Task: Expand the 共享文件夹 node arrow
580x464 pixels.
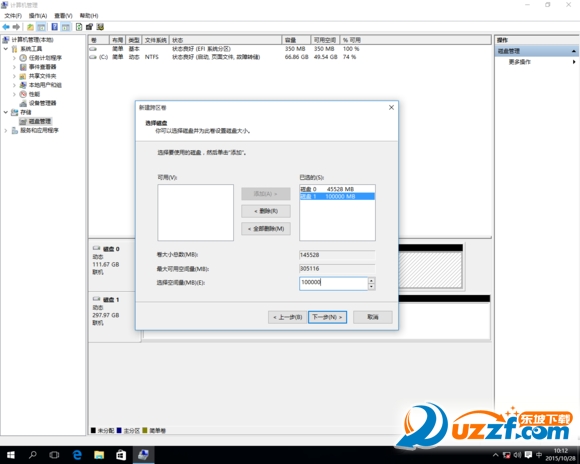Action: pos(14,76)
